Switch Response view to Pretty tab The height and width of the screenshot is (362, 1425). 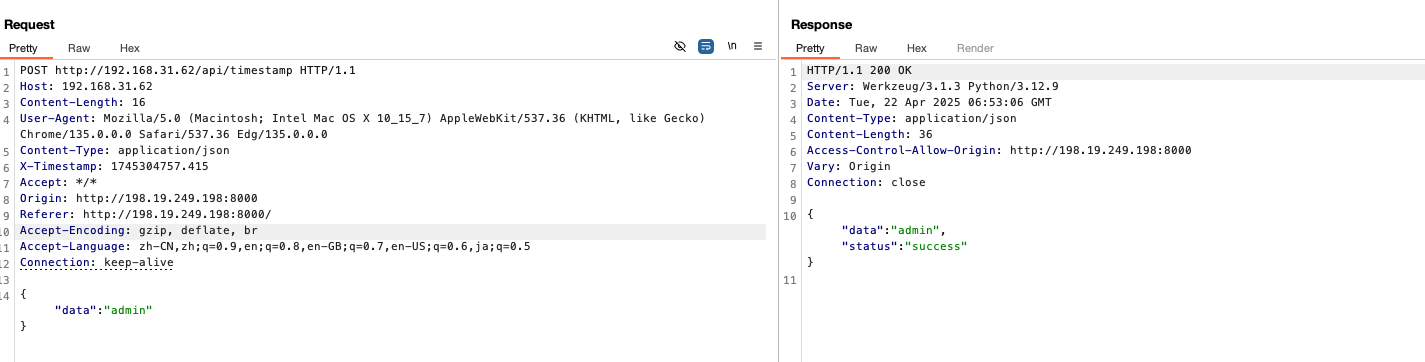click(810, 48)
